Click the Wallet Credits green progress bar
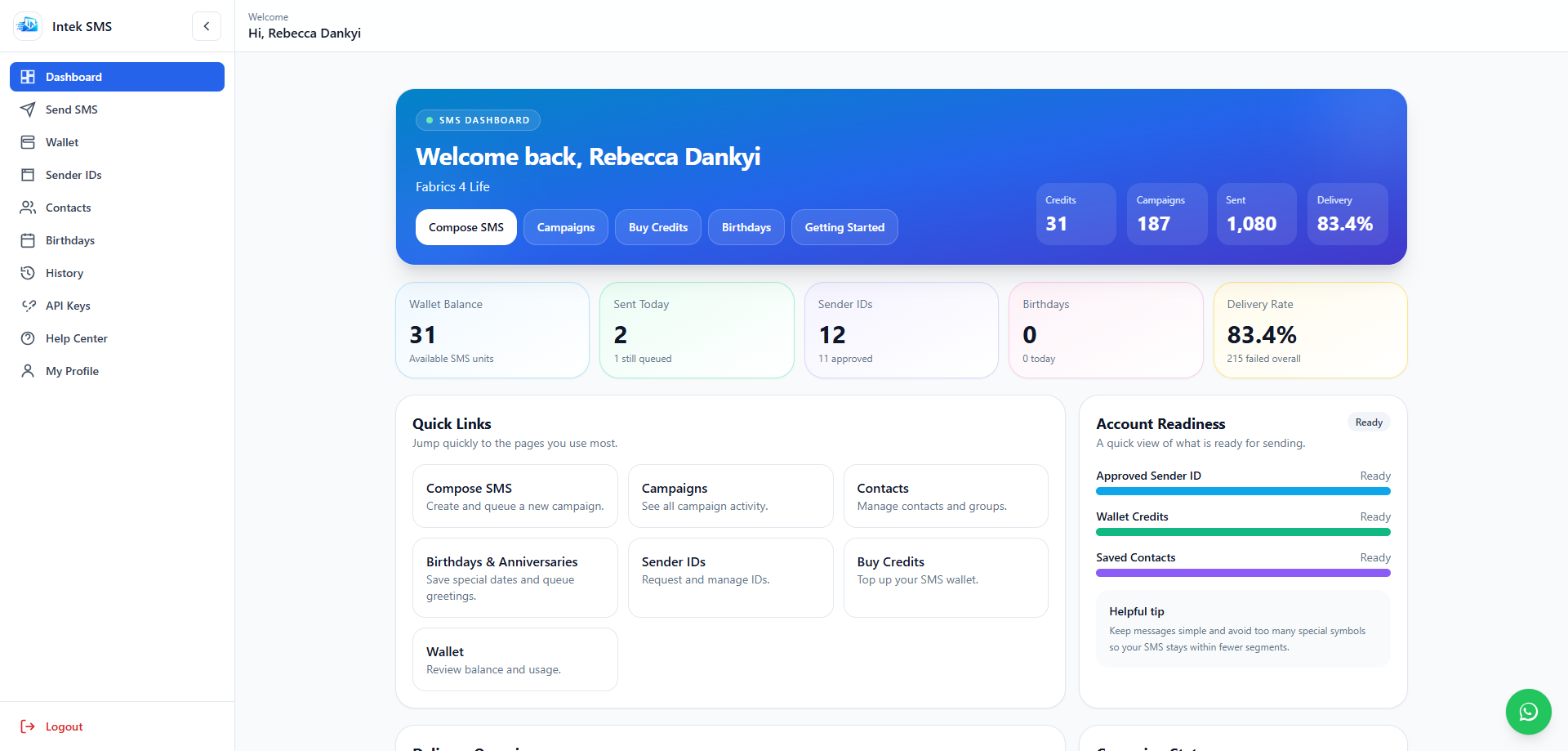Image resolution: width=1568 pixels, height=751 pixels. coord(1243,532)
